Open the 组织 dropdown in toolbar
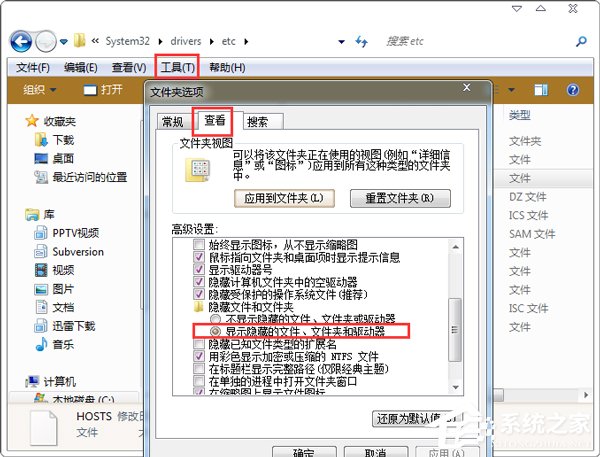This screenshot has width=600, height=457. click(40, 90)
